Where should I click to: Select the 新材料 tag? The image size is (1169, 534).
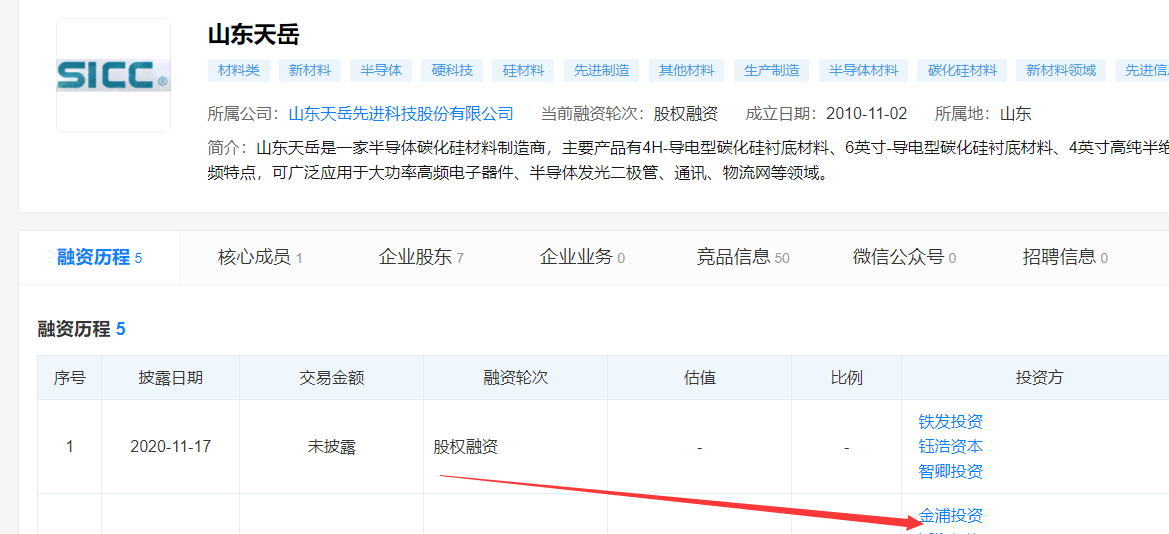pyautogui.click(x=310, y=71)
